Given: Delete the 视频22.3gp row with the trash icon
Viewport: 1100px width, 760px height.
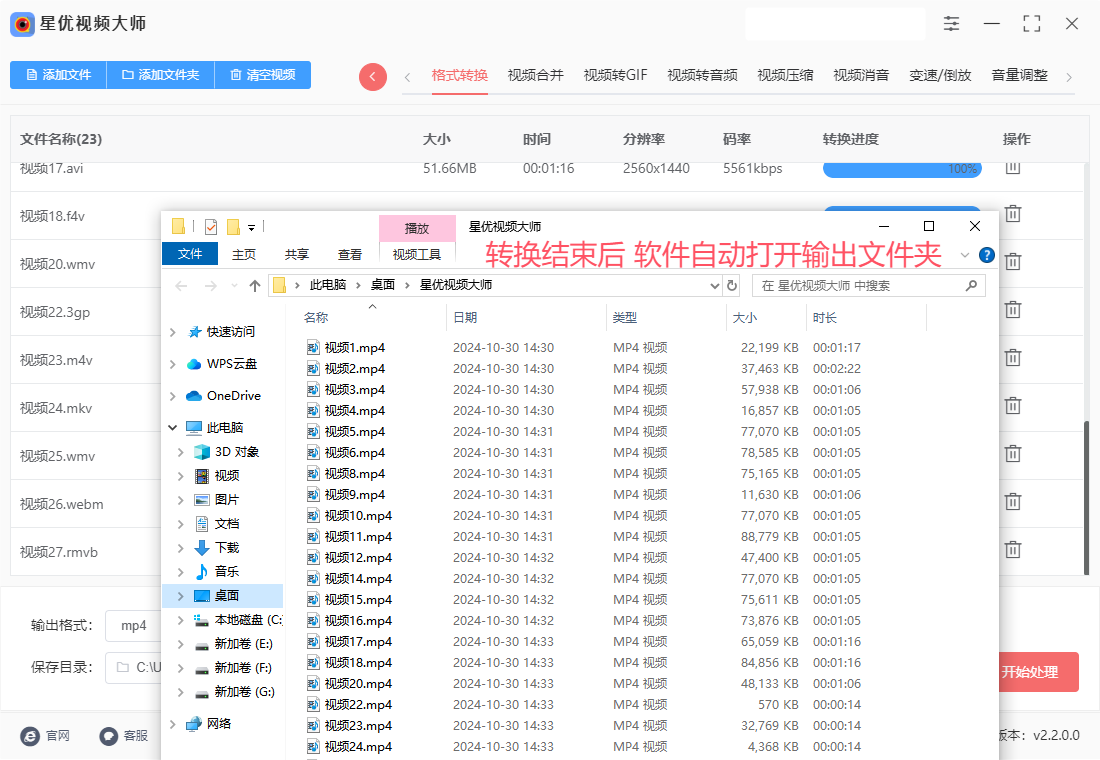Looking at the screenshot, I should click(x=1012, y=309).
